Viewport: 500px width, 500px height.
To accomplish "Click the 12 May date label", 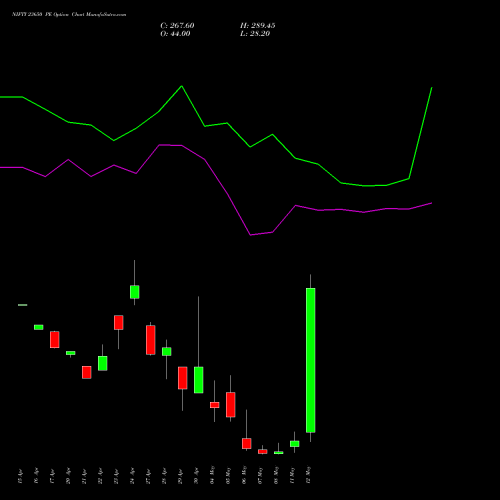I will point(309,475).
